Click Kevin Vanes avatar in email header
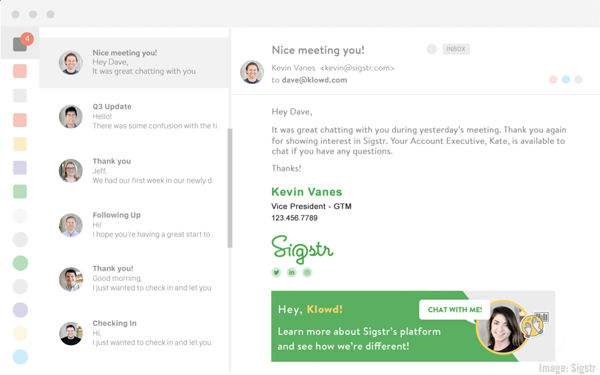This screenshot has width=600, height=375. click(x=252, y=72)
